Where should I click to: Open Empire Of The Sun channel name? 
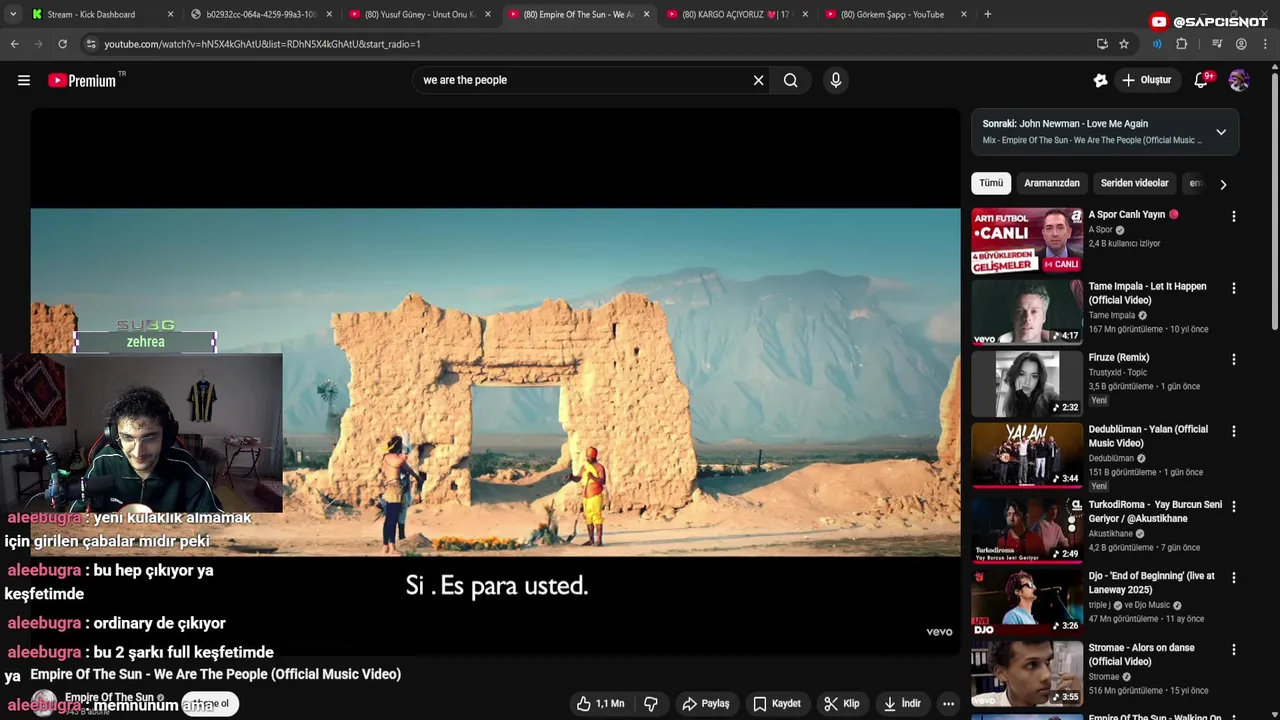click(109, 697)
